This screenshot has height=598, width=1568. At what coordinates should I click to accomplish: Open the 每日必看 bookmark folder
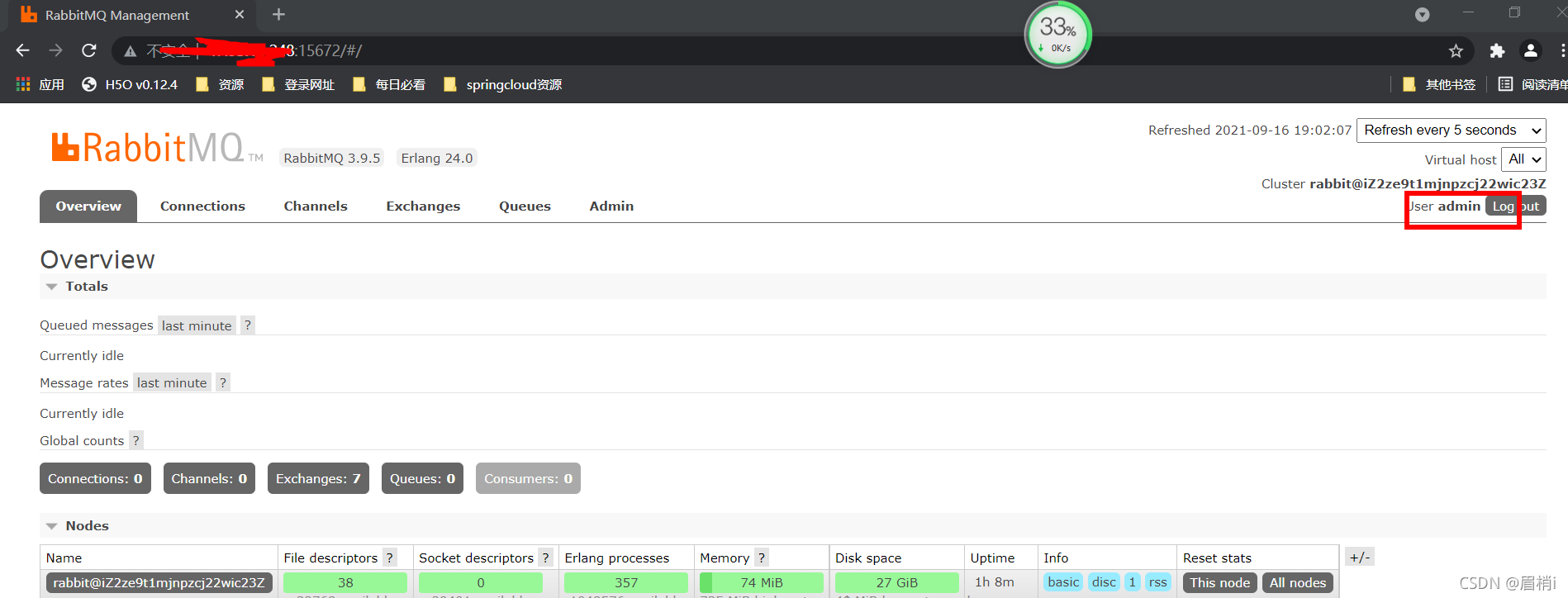click(x=388, y=84)
